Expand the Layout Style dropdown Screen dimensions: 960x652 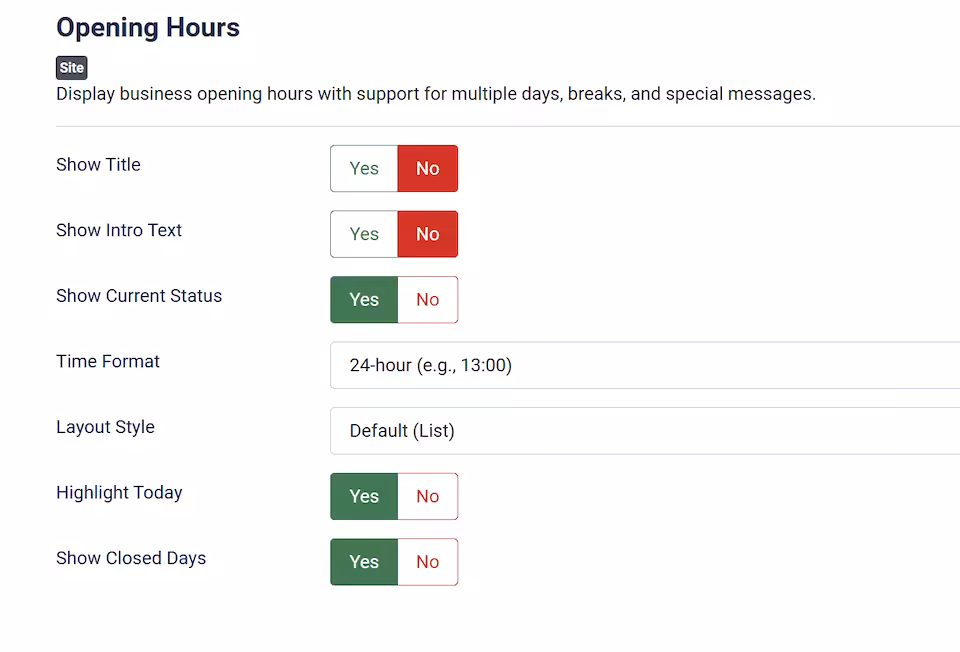[644, 431]
